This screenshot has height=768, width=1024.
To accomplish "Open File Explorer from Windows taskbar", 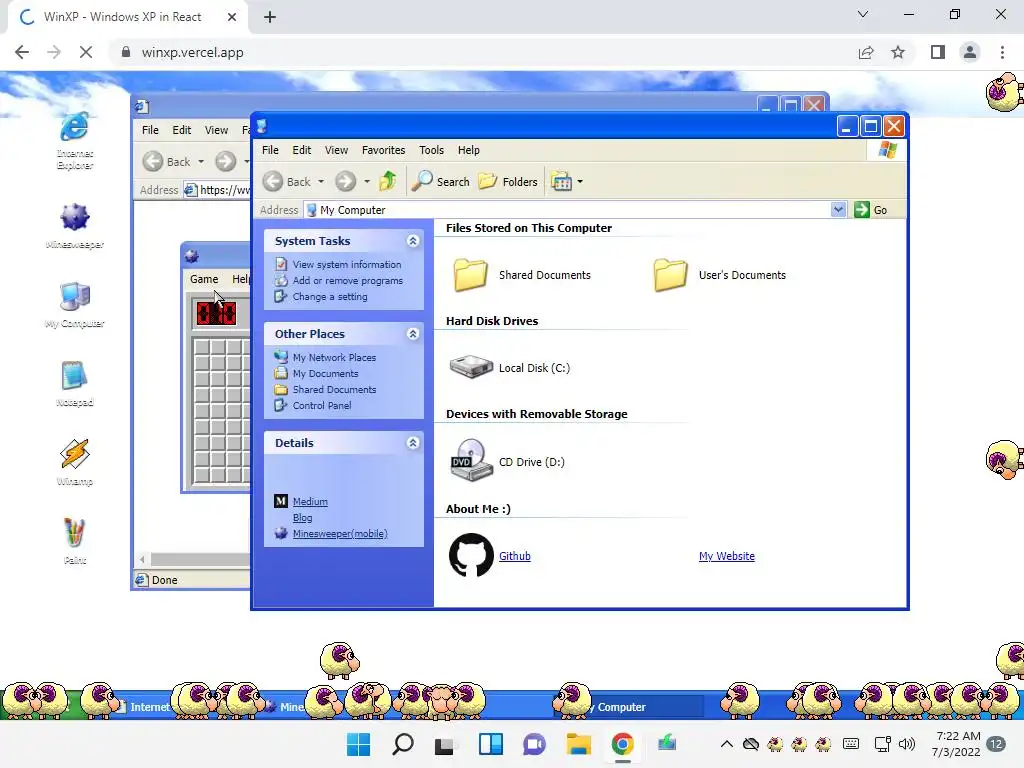I will (579, 744).
